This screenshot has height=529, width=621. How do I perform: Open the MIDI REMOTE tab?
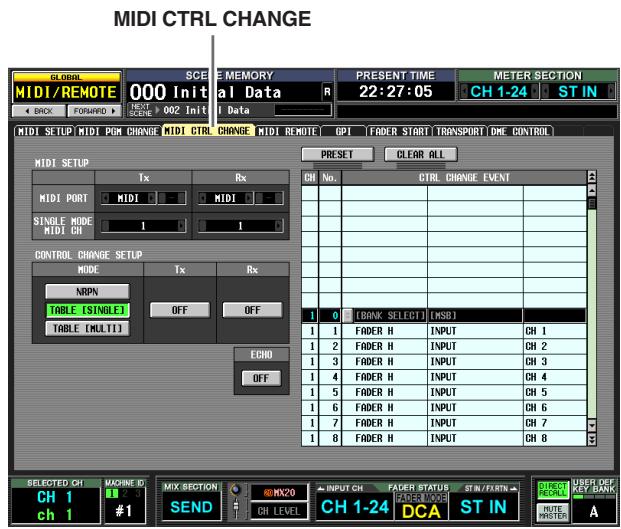tap(288, 131)
